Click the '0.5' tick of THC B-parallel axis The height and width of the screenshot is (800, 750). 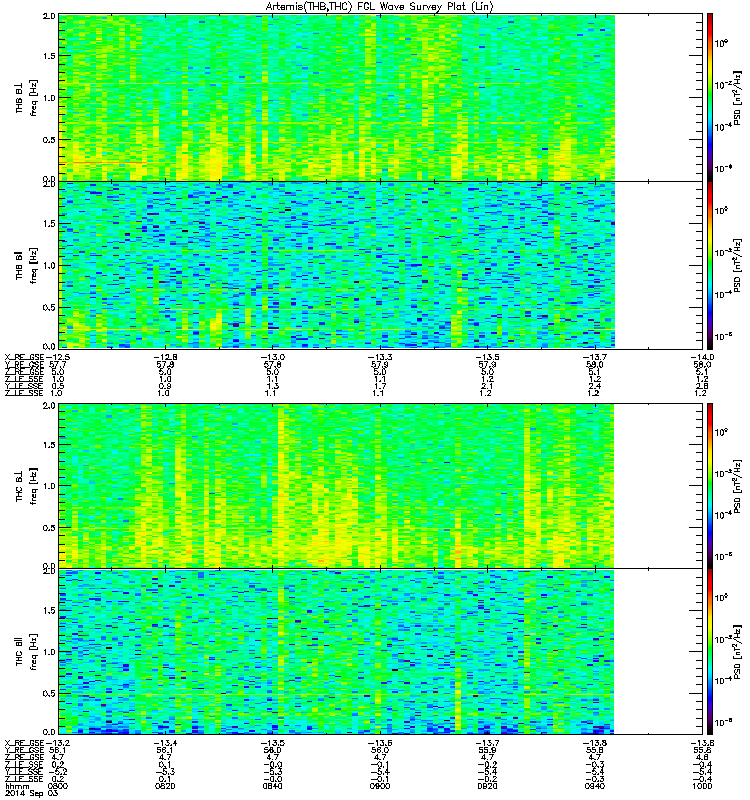coord(49,693)
